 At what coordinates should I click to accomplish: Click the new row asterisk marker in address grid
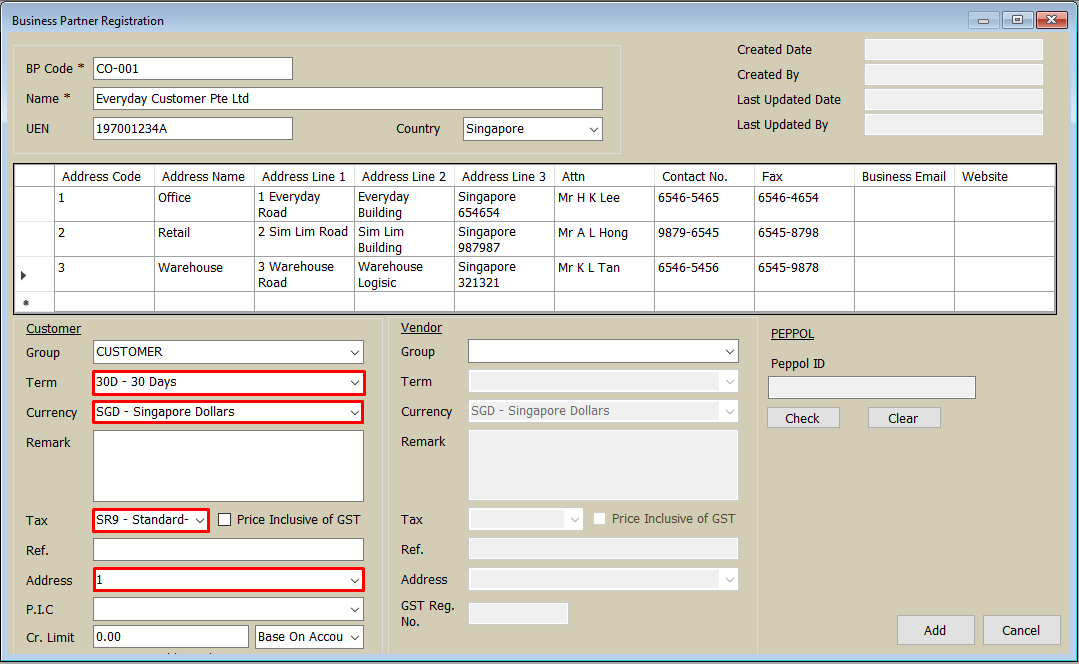[34, 302]
